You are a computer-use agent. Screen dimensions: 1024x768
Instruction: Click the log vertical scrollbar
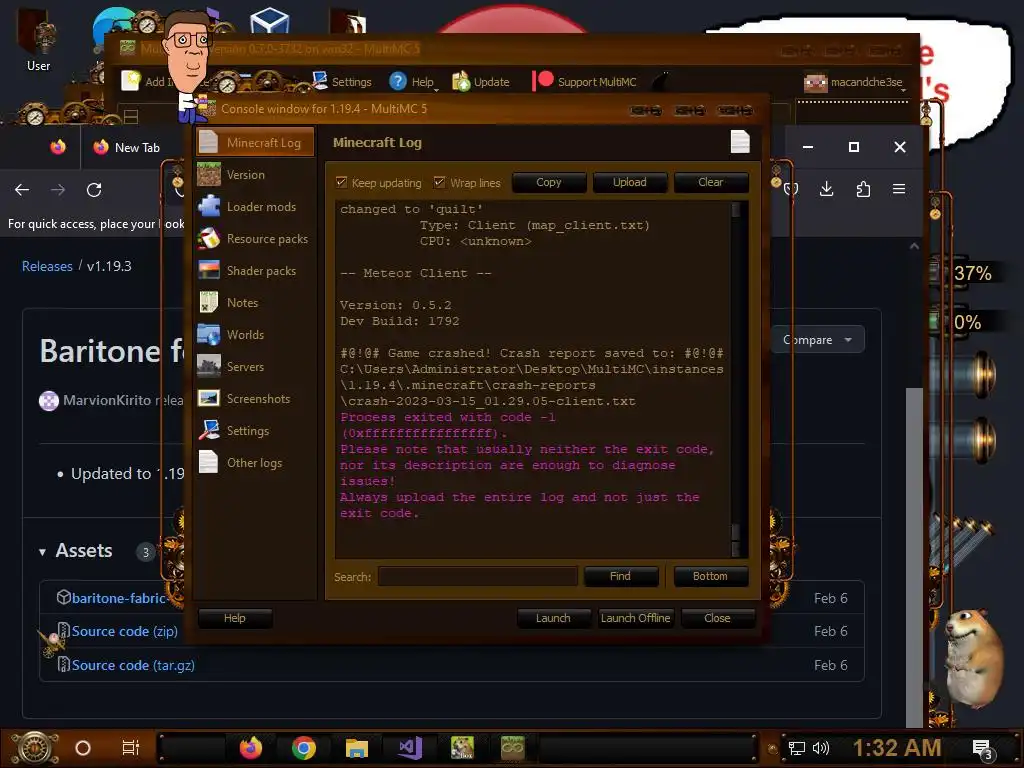tap(736, 379)
